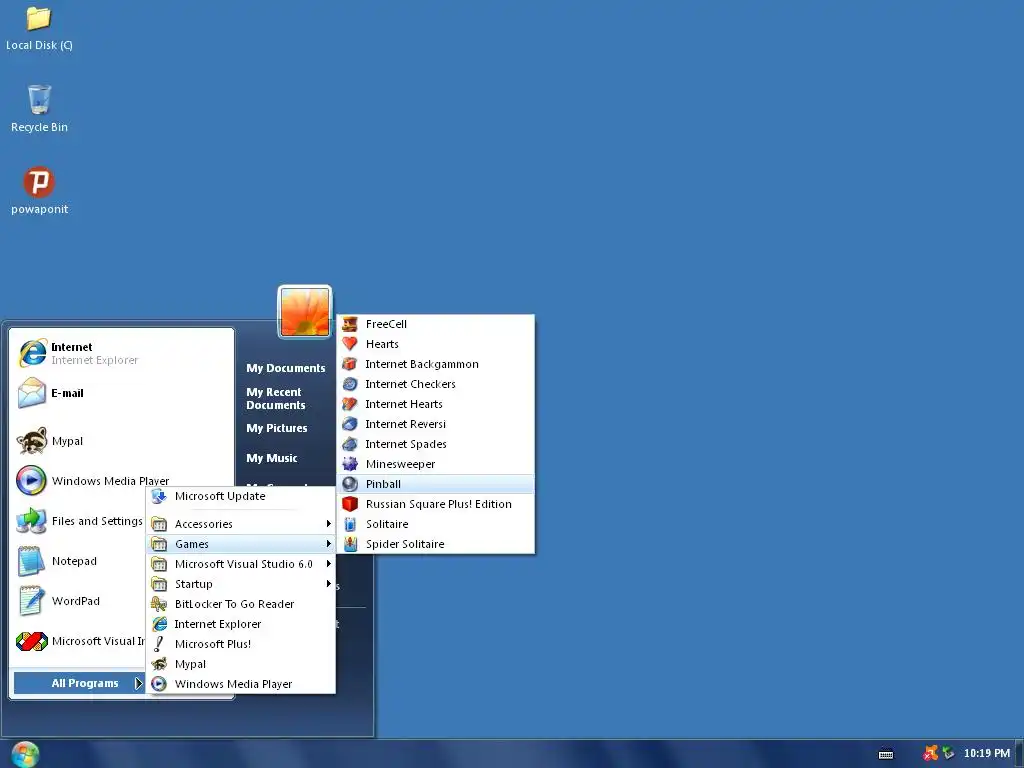Expand the Startup submenu arrow
The height and width of the screenshot is (768, 1024).
coord(328,584)
